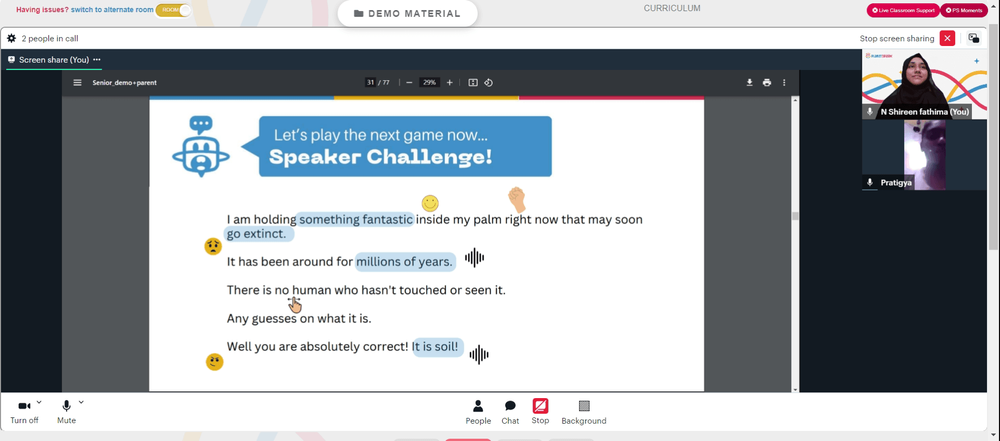Click the fit to page icon
Screen dimensions: 1000x441
coord(473,82)
